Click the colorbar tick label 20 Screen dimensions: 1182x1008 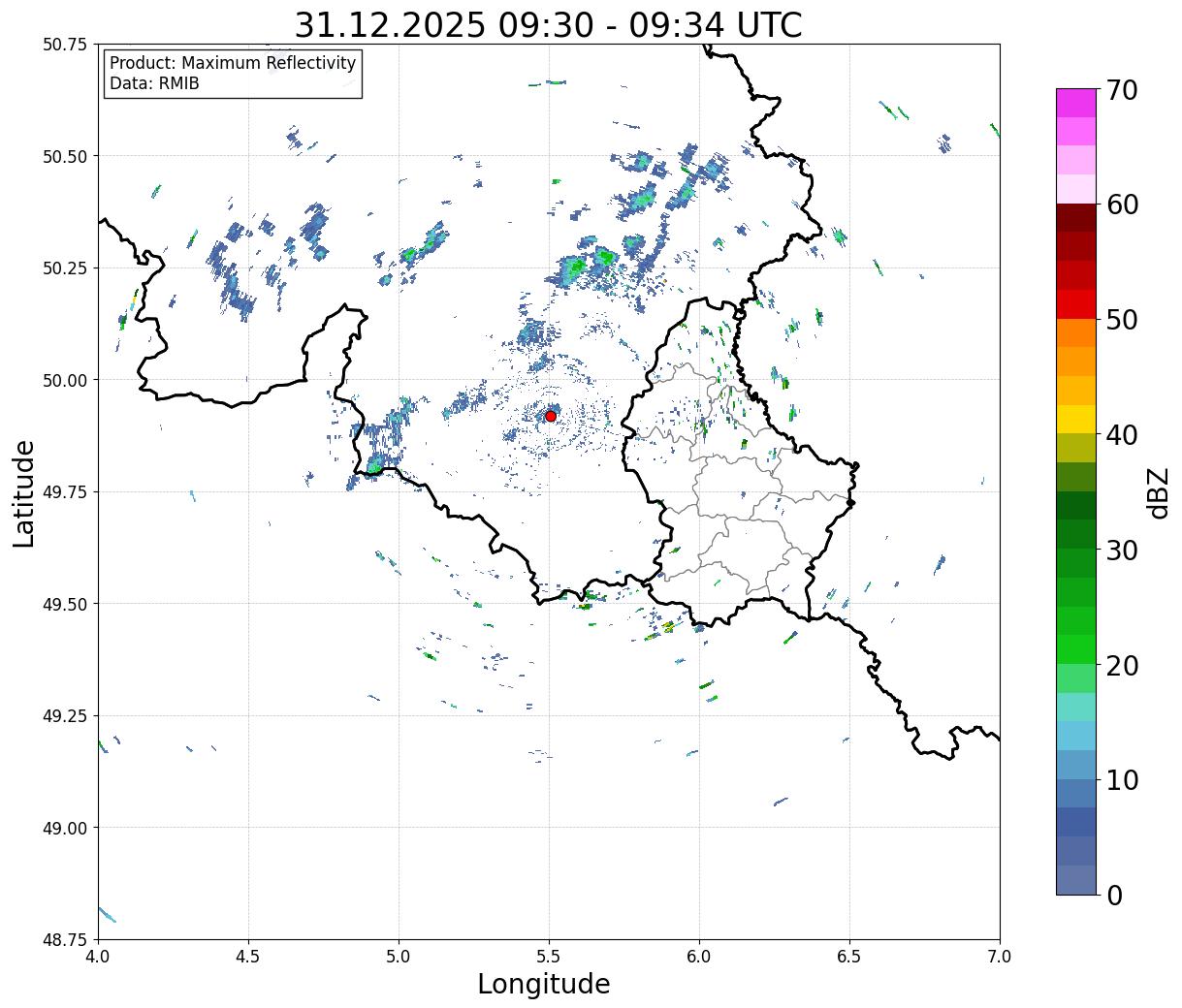coord(1123,666)
